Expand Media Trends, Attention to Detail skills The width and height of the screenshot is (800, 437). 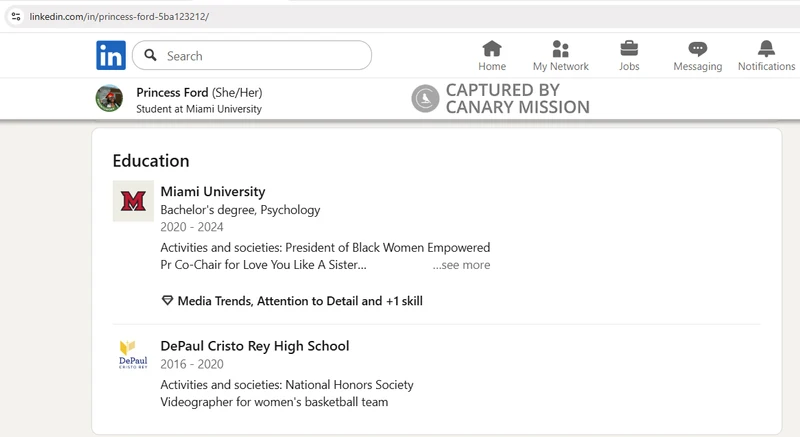click(x=300, y=301)
